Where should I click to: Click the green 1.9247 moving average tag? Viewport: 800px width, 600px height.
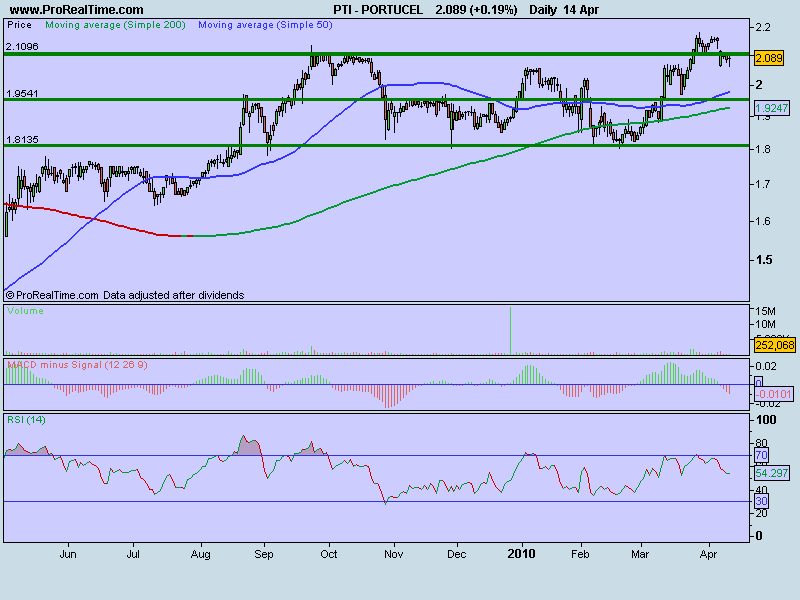tap(769, 106)
